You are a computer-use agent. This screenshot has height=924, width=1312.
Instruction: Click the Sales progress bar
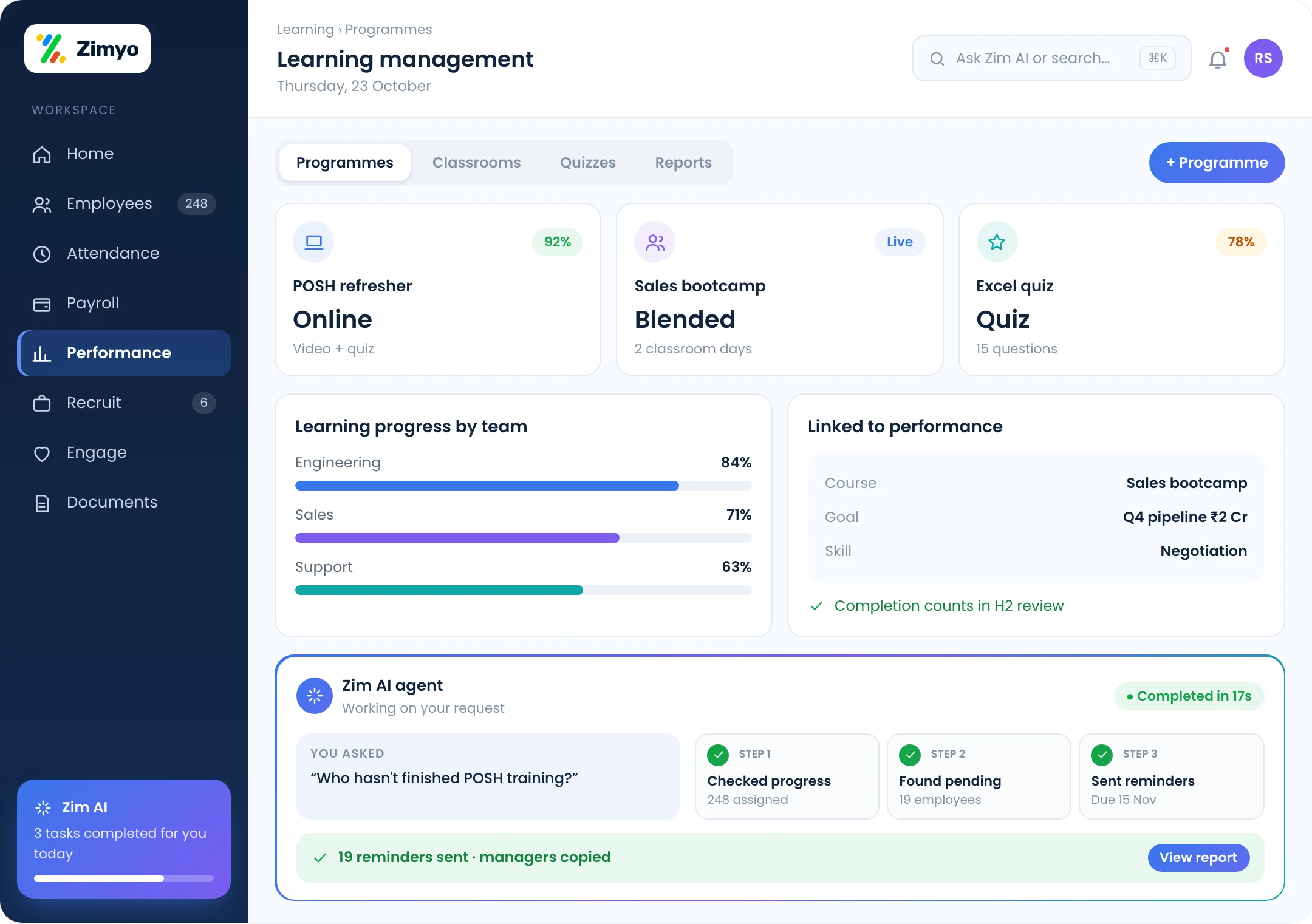[x=524, y=538]
